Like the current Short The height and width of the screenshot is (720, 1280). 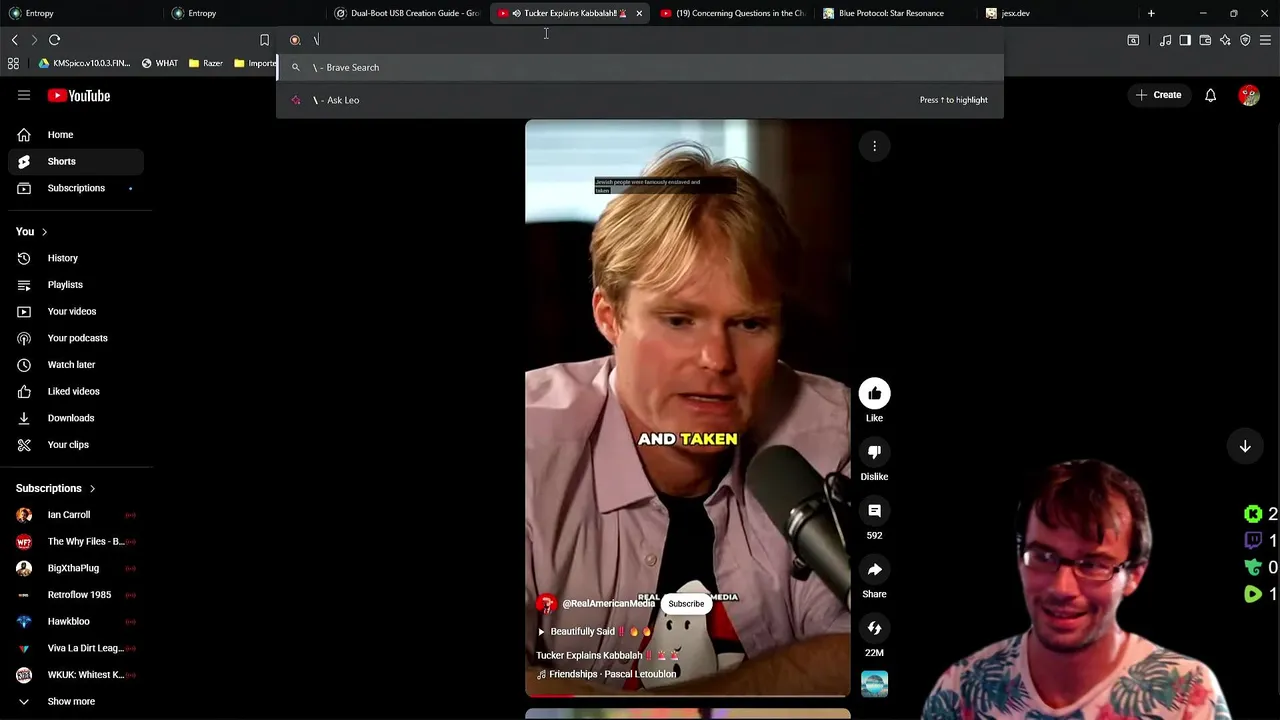pos(874,394)
